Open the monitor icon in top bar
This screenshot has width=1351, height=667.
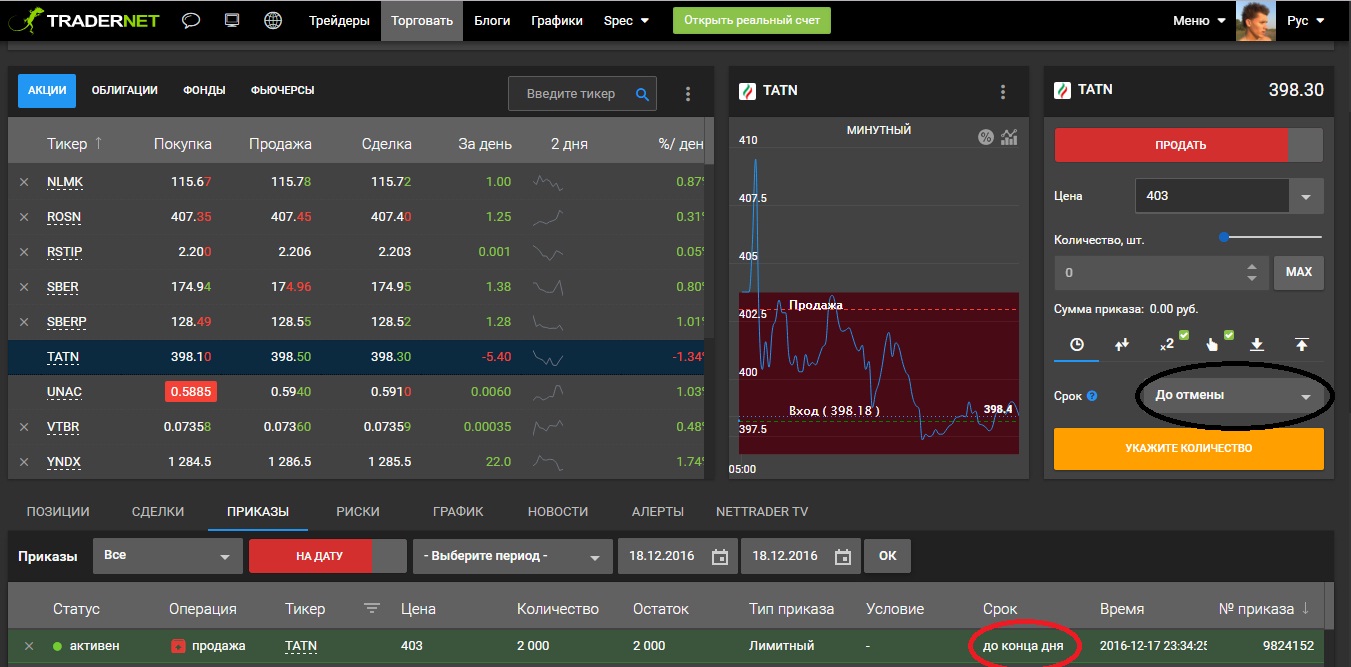click(232, 20)
